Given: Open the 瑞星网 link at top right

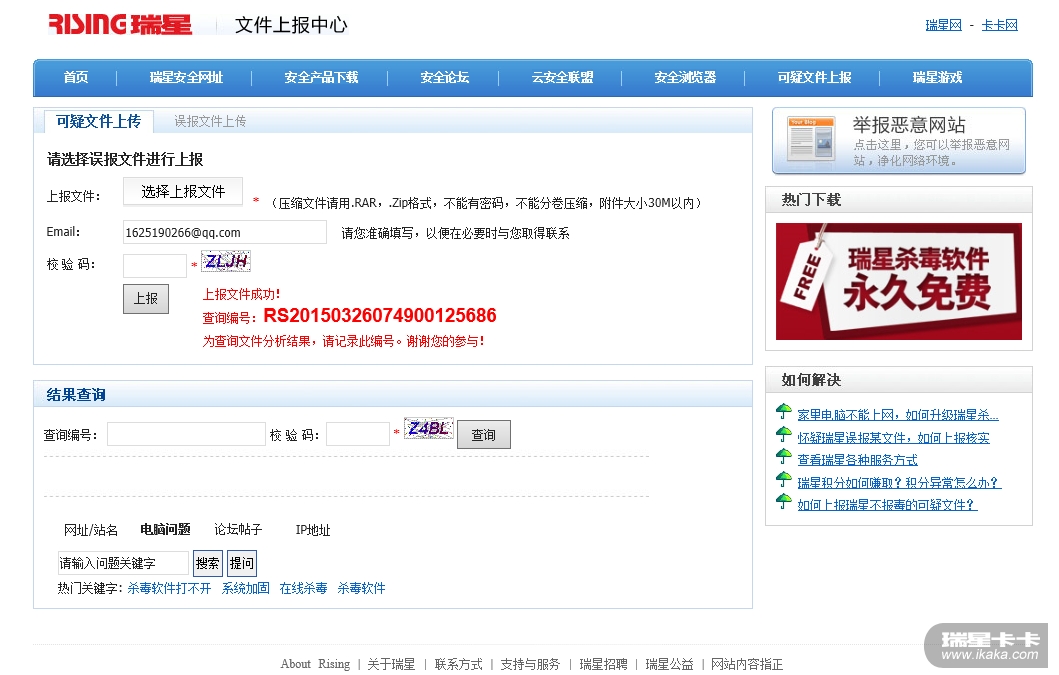Looking at the screenshot, I should click(944, 25).
